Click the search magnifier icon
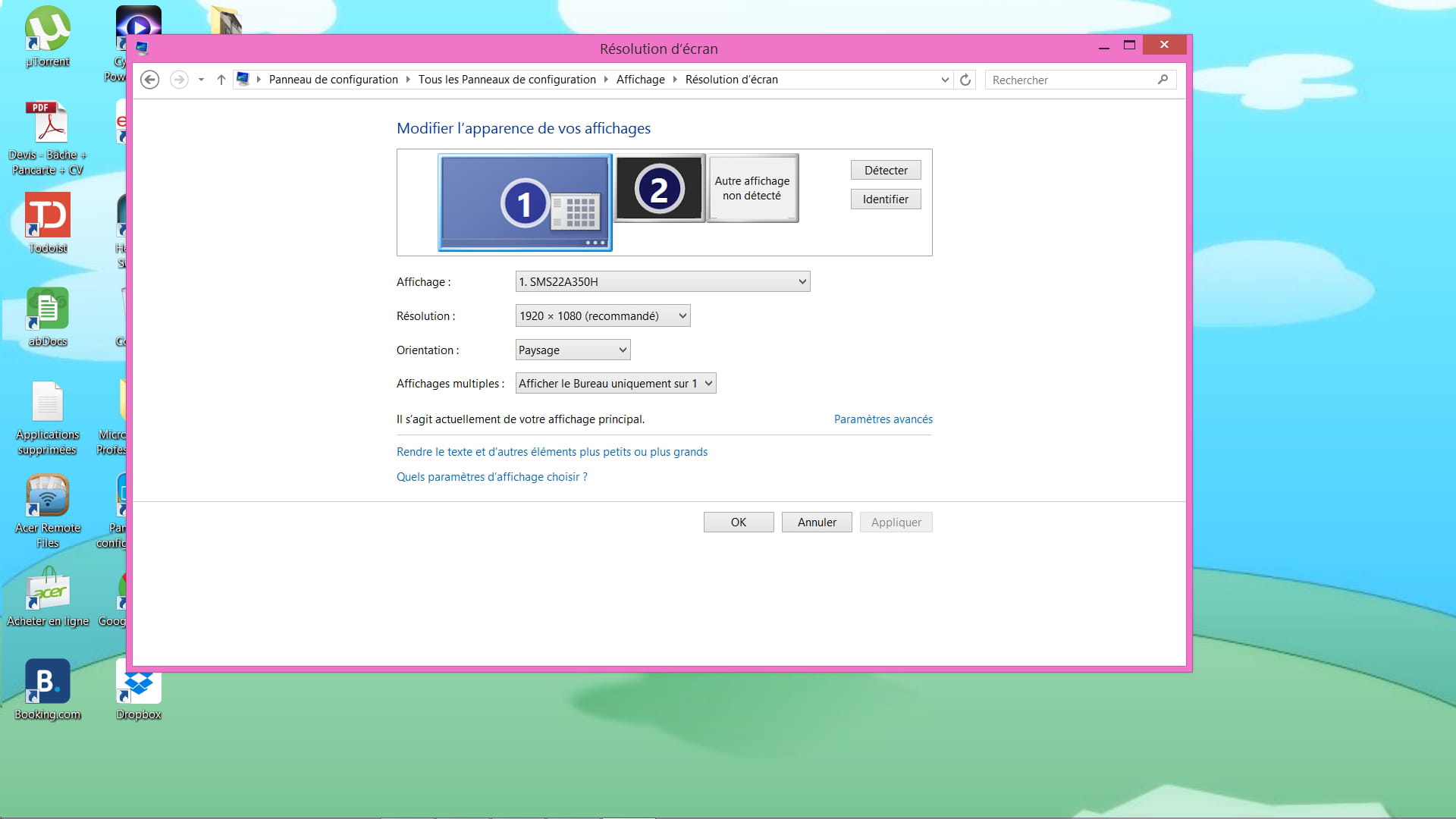1456x819 pixels. (1163, 80)
